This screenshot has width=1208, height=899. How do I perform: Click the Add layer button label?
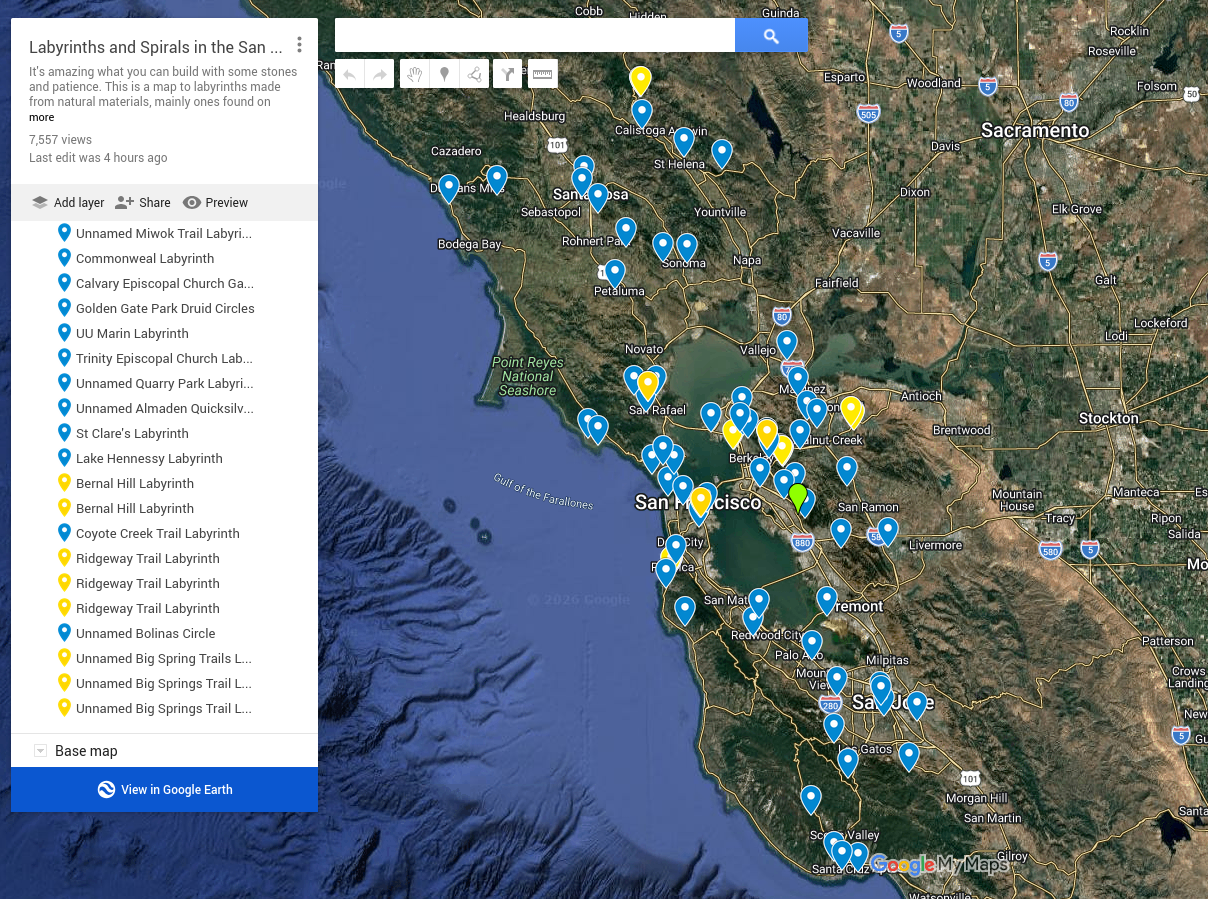79,202
